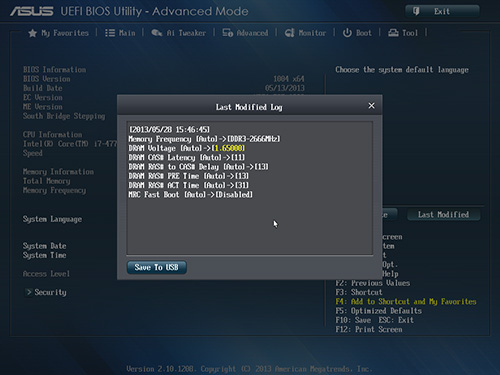Select the System Date item
500x375 pixels.
tap(44, 246)
